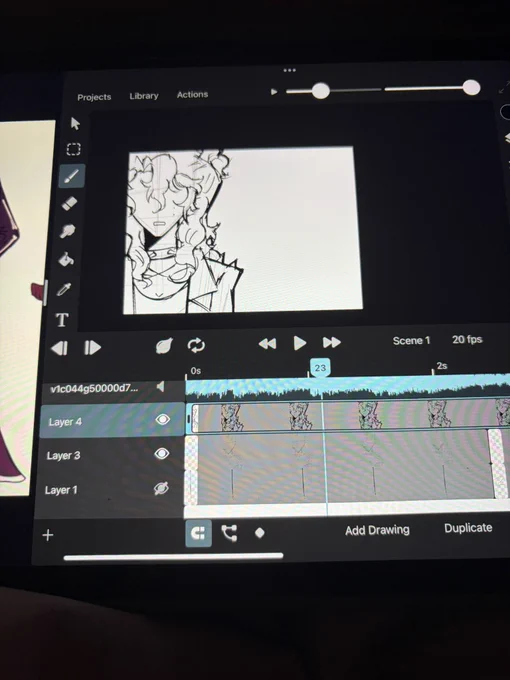Select the Text tool
The width and height of the screenshot is (510, 680).
(62, 320)
